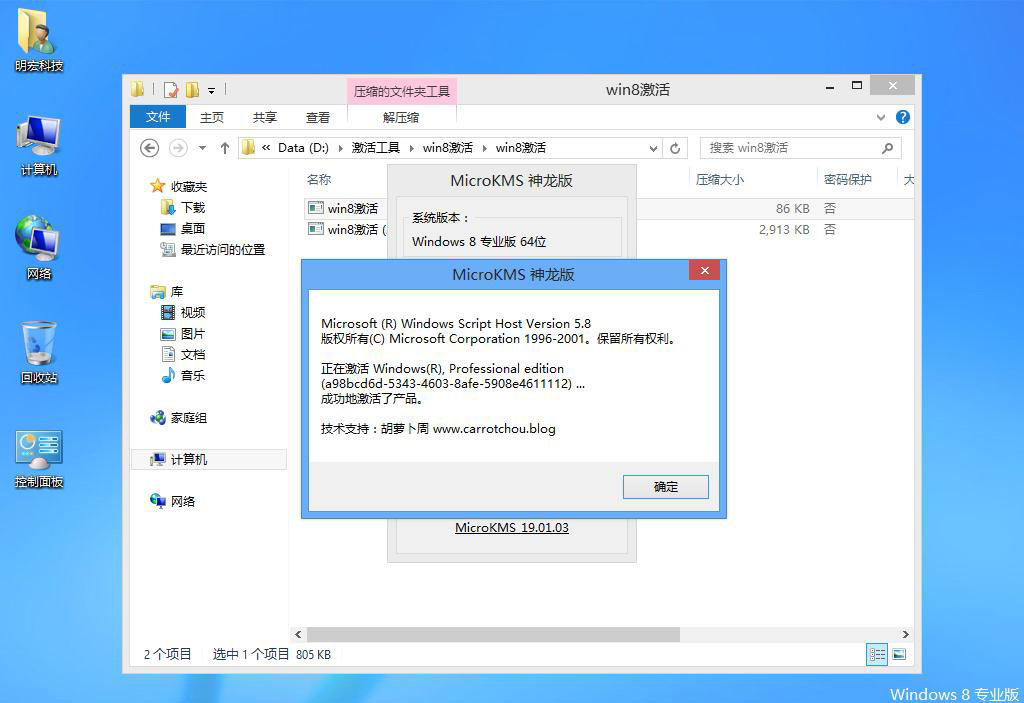Open the quick access toolbar customize dropdown
This screenshot has height=703, width=1024.
pyautogui.click(x=212, y=90)
